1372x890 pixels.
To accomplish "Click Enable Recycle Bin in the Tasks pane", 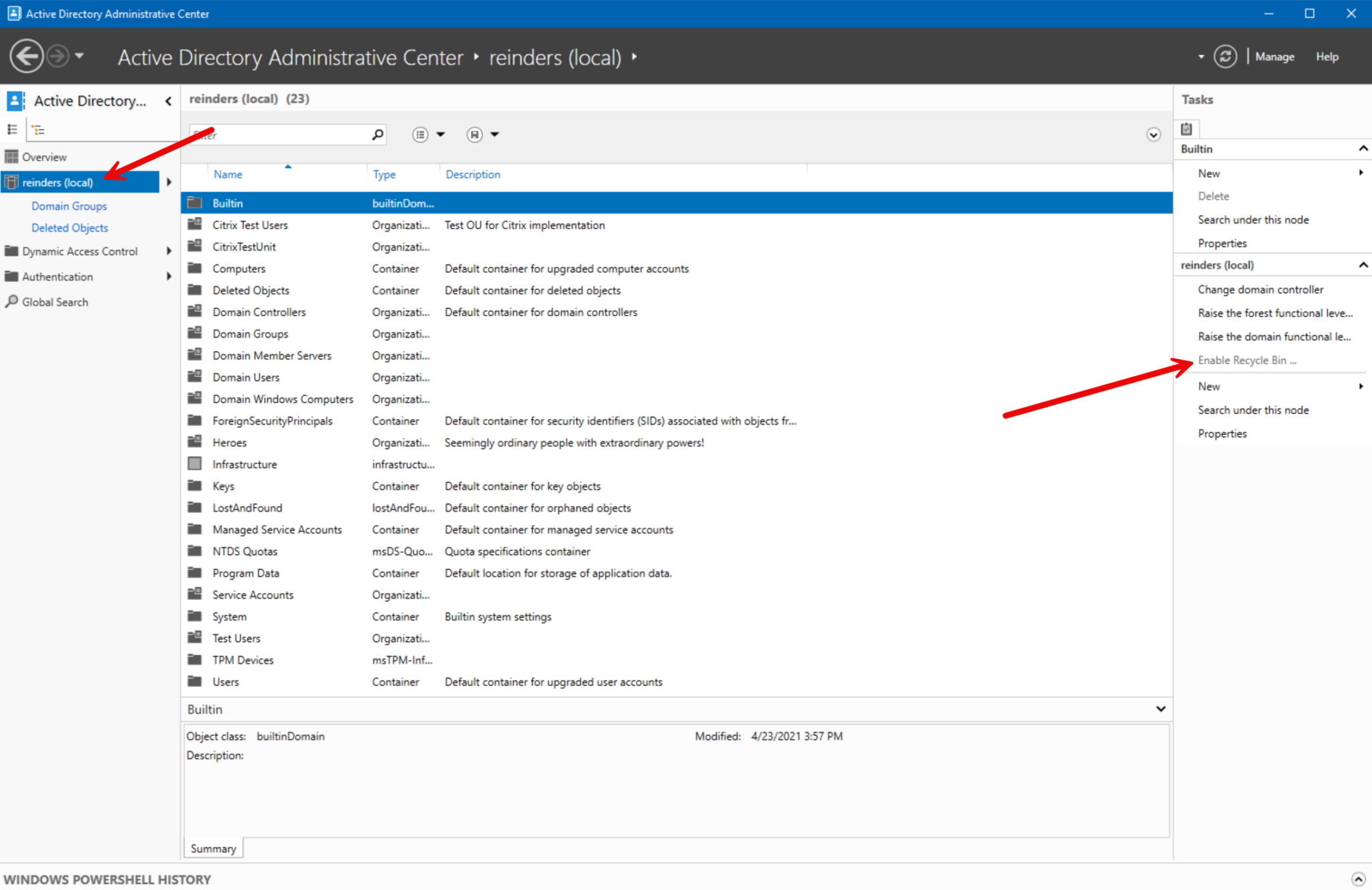I will tap(1247, 360).
